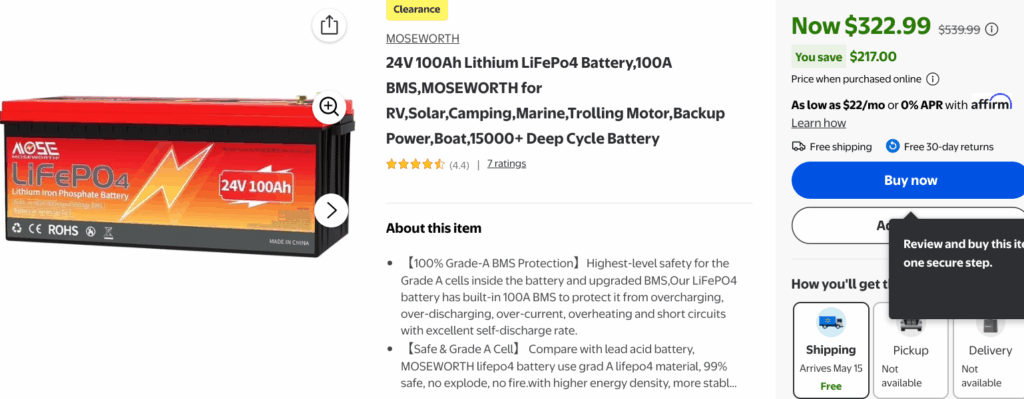This screenshot has height=399, width=1024.
Task: Click the battery product image
Action: [x=177, y=175]
